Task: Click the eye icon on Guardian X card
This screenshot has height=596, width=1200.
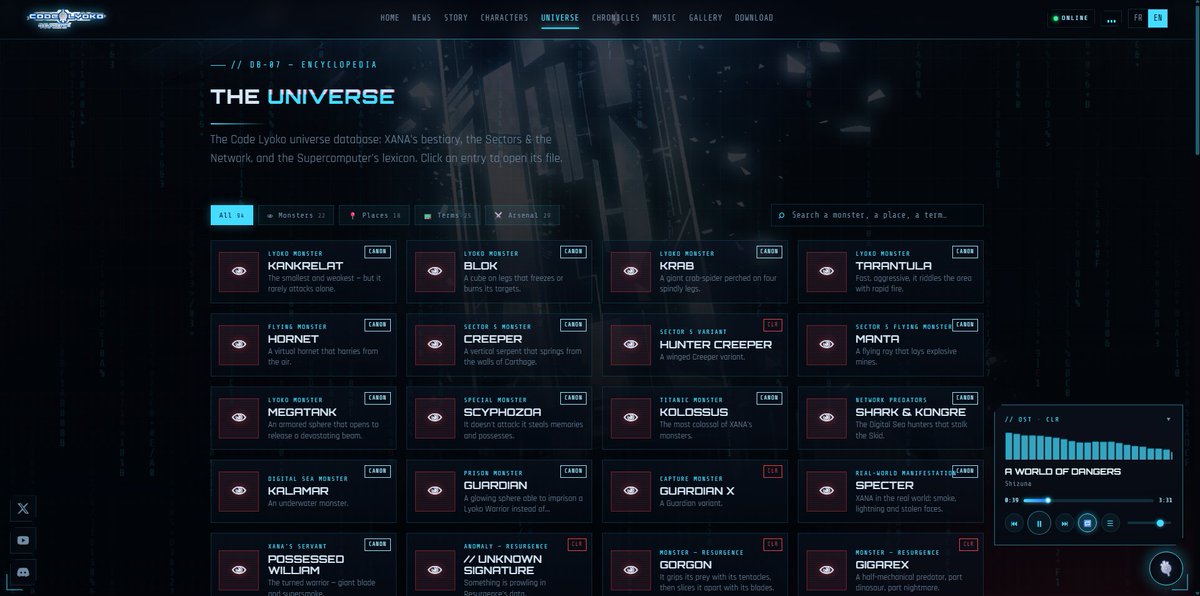Action: [631, 490]
